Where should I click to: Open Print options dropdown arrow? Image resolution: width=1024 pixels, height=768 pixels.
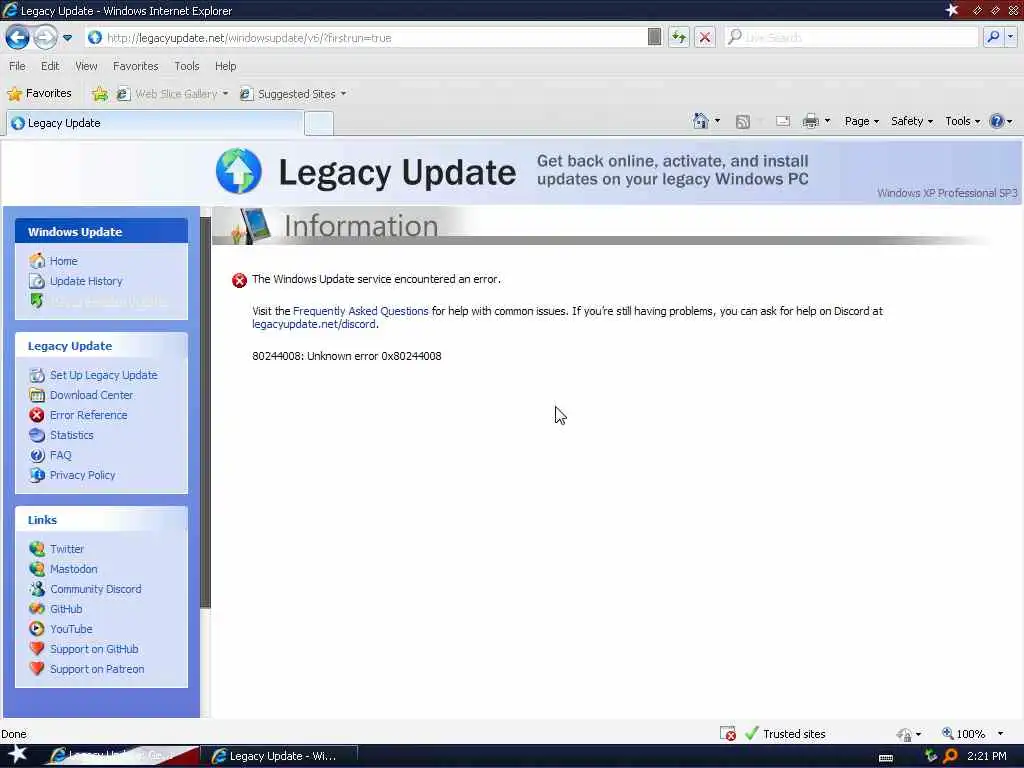point(827,121)
